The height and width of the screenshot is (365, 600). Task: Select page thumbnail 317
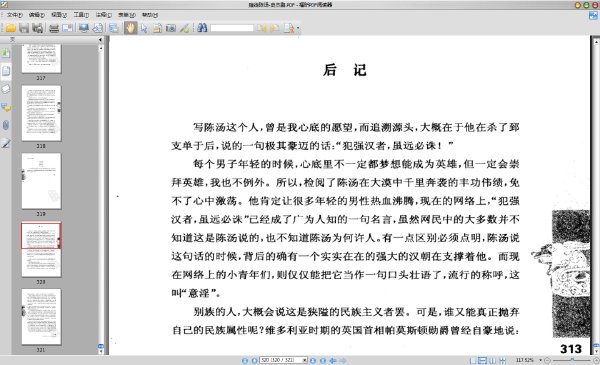click(x=41, y=58)
